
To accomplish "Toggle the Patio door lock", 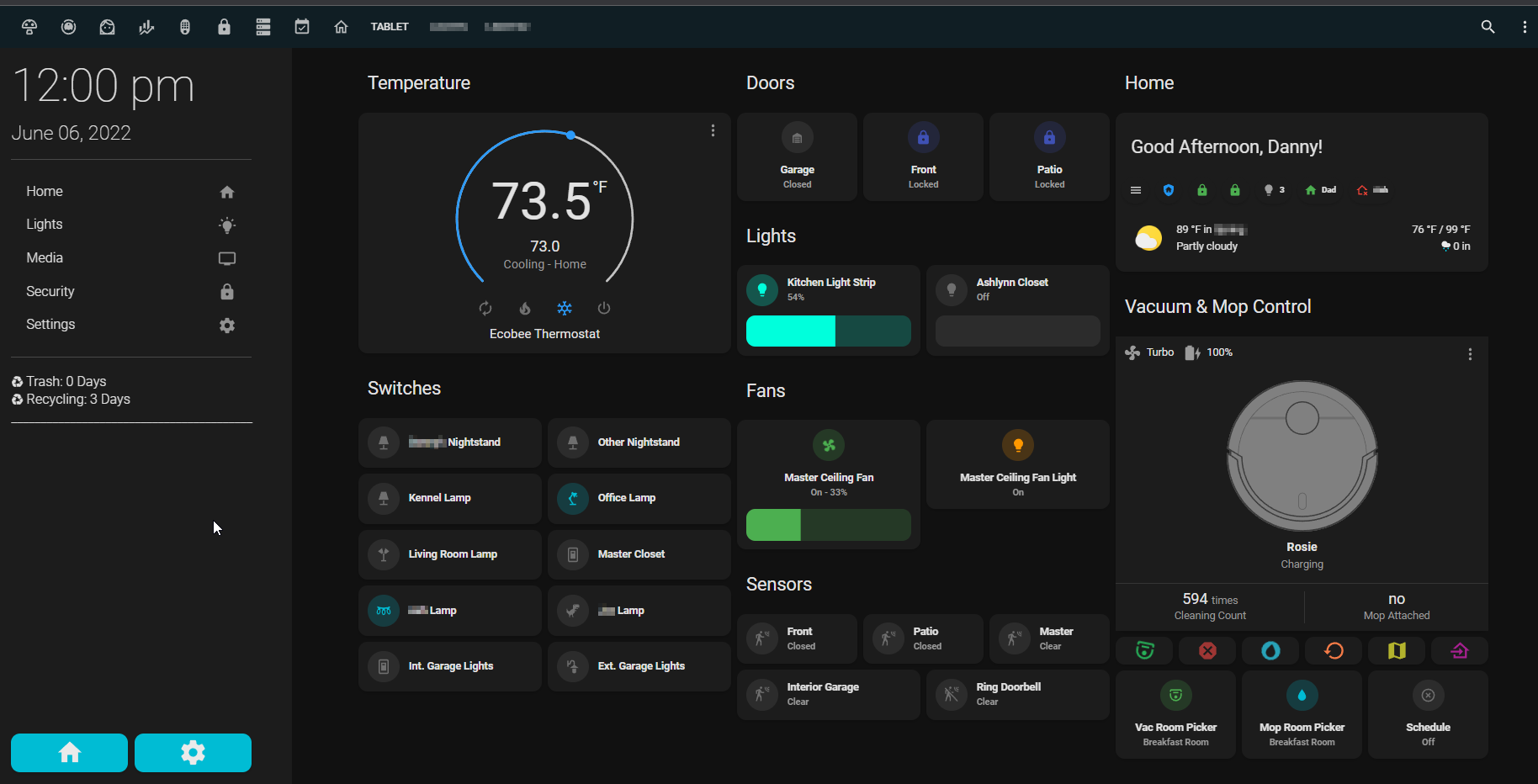I will (x=1049, y=157).
